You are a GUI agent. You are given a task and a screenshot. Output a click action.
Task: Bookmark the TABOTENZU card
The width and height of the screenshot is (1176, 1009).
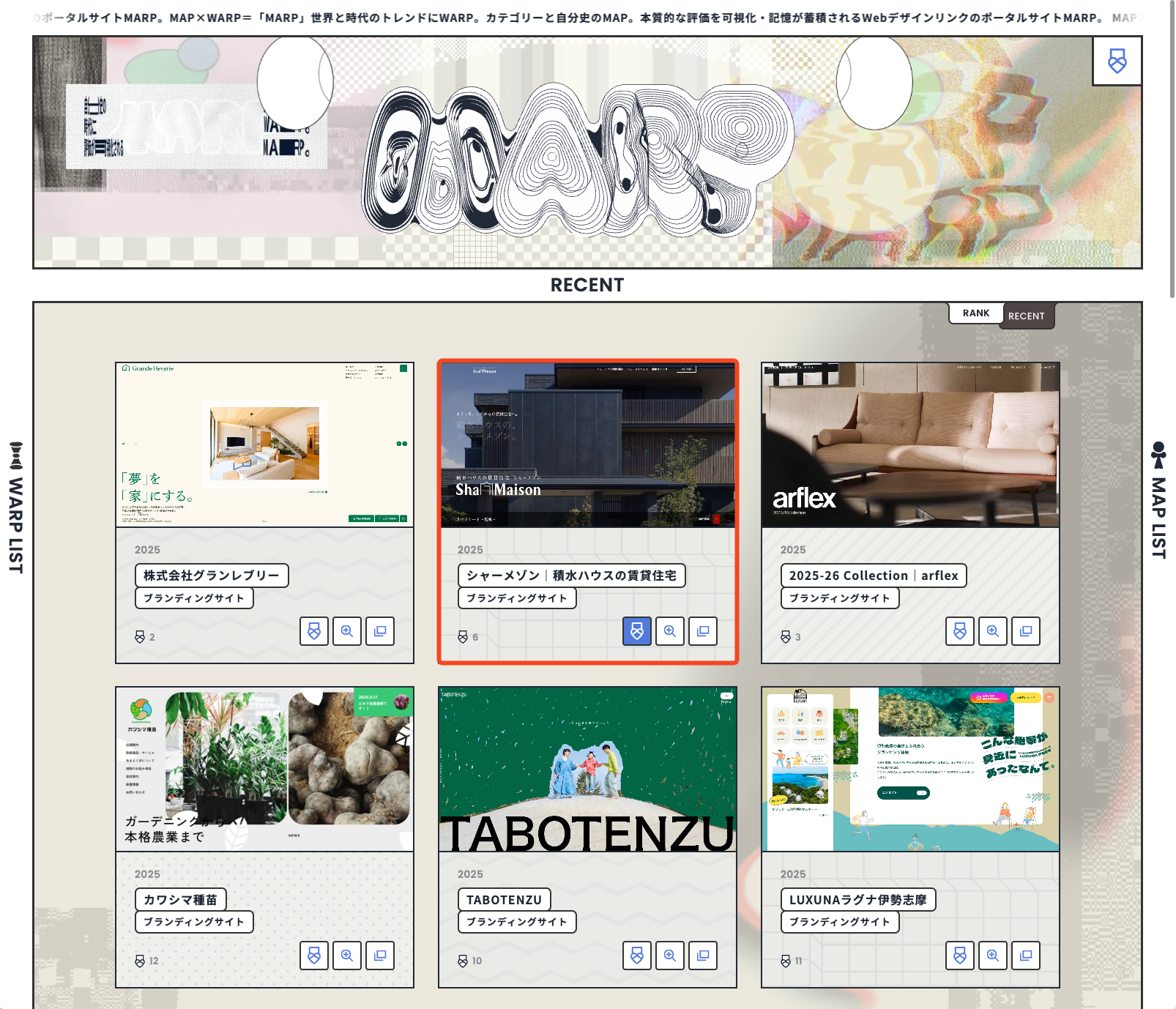(637, 956)
